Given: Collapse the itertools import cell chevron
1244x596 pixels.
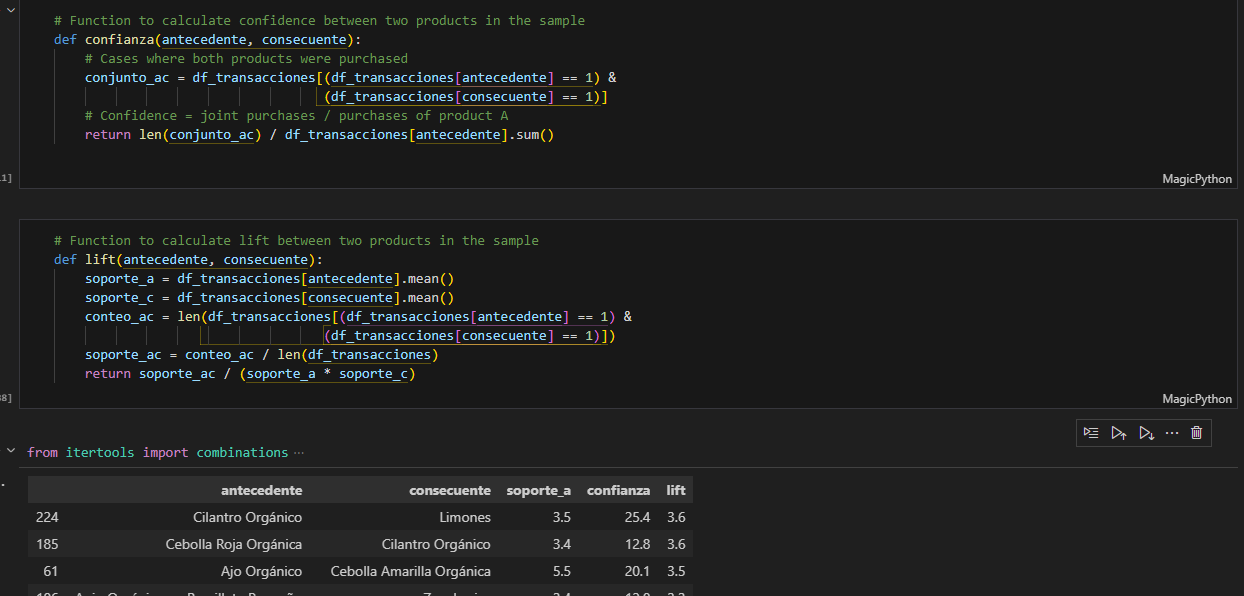Looking at the screenshot, I should click(x=11, y=451).
